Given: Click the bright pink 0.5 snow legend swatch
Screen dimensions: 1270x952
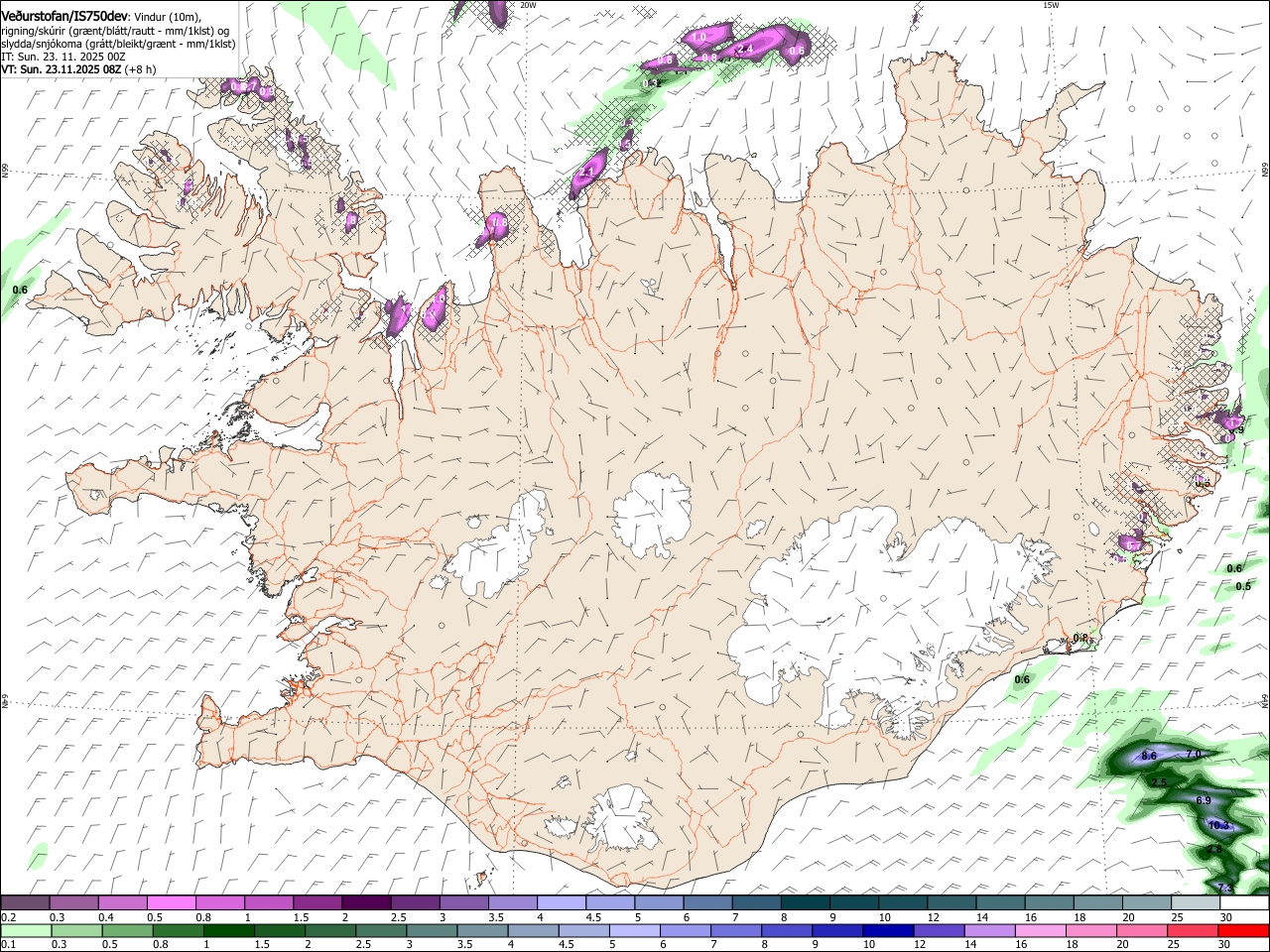Looking at the screenshot, I should tap(172, 902).
